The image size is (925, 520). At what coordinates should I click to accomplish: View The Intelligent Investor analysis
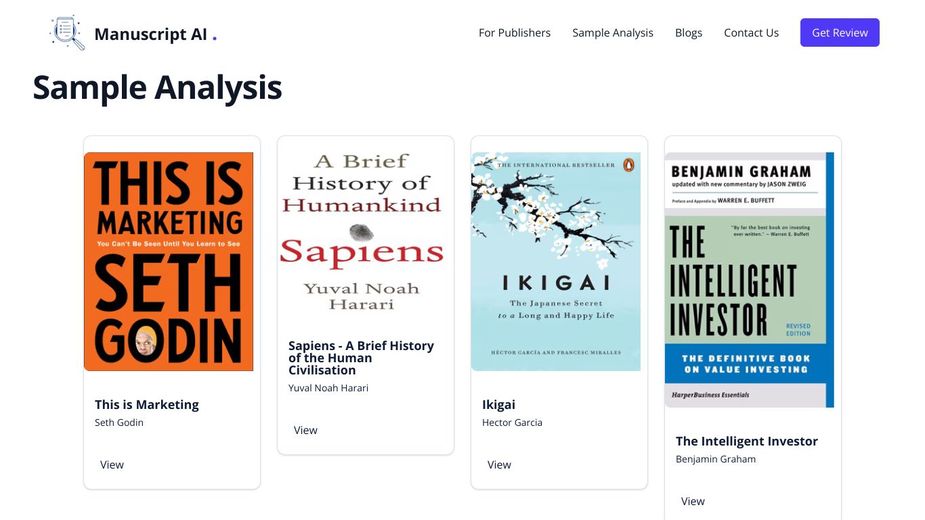693,502
